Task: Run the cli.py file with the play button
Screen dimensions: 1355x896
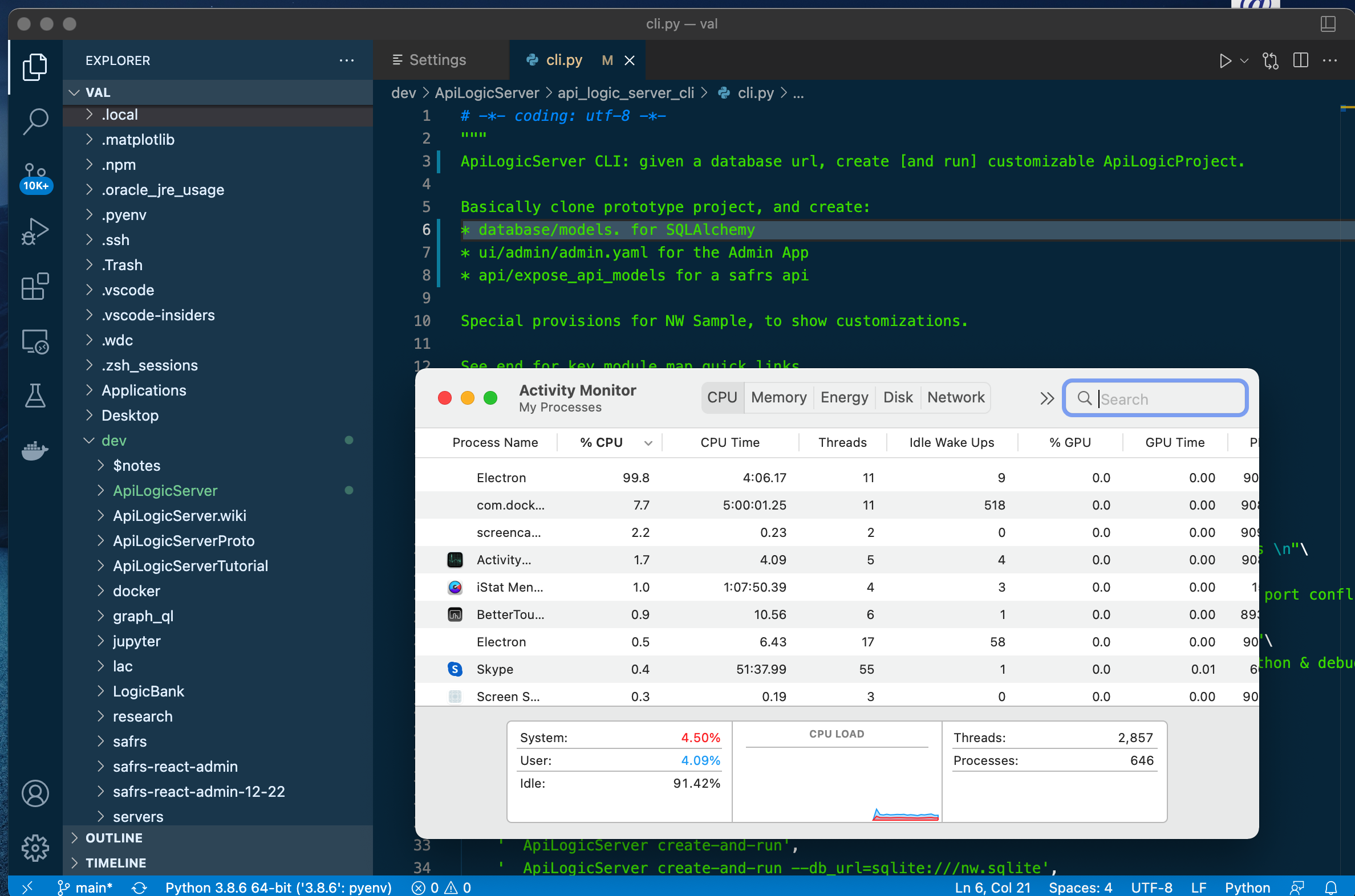Action: tap(1224, 60)
